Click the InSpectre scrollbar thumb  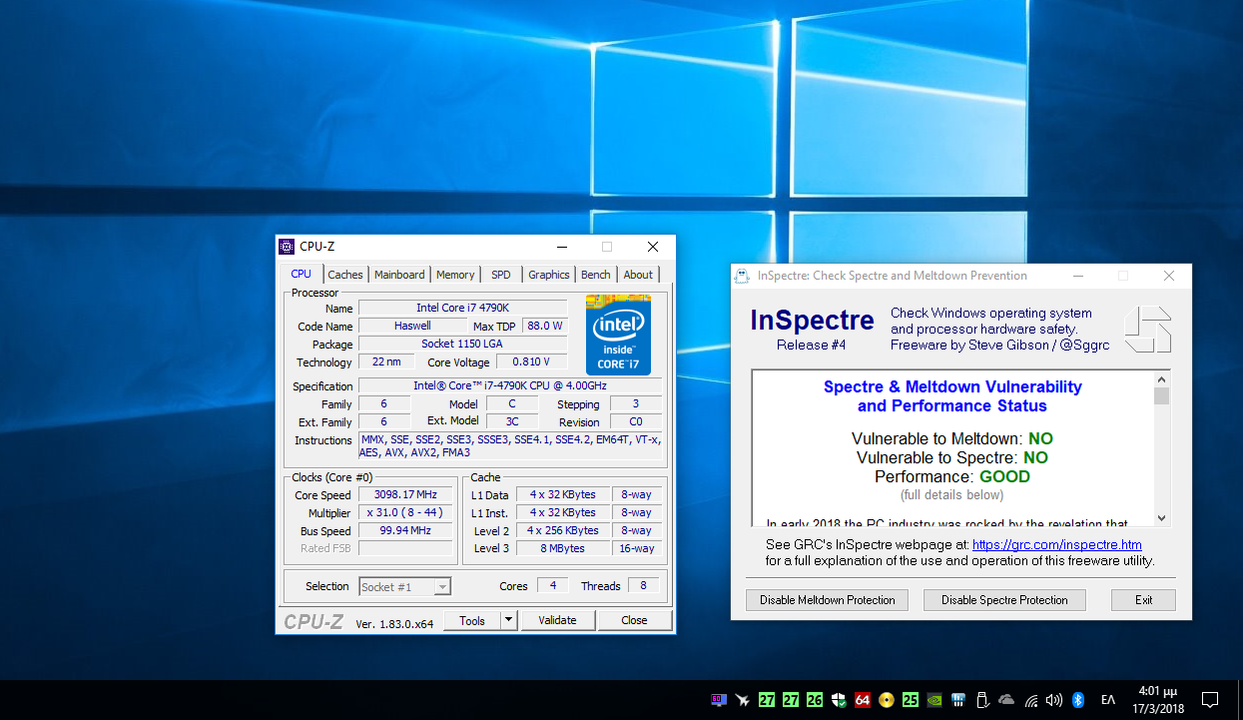click(1161, 396)
